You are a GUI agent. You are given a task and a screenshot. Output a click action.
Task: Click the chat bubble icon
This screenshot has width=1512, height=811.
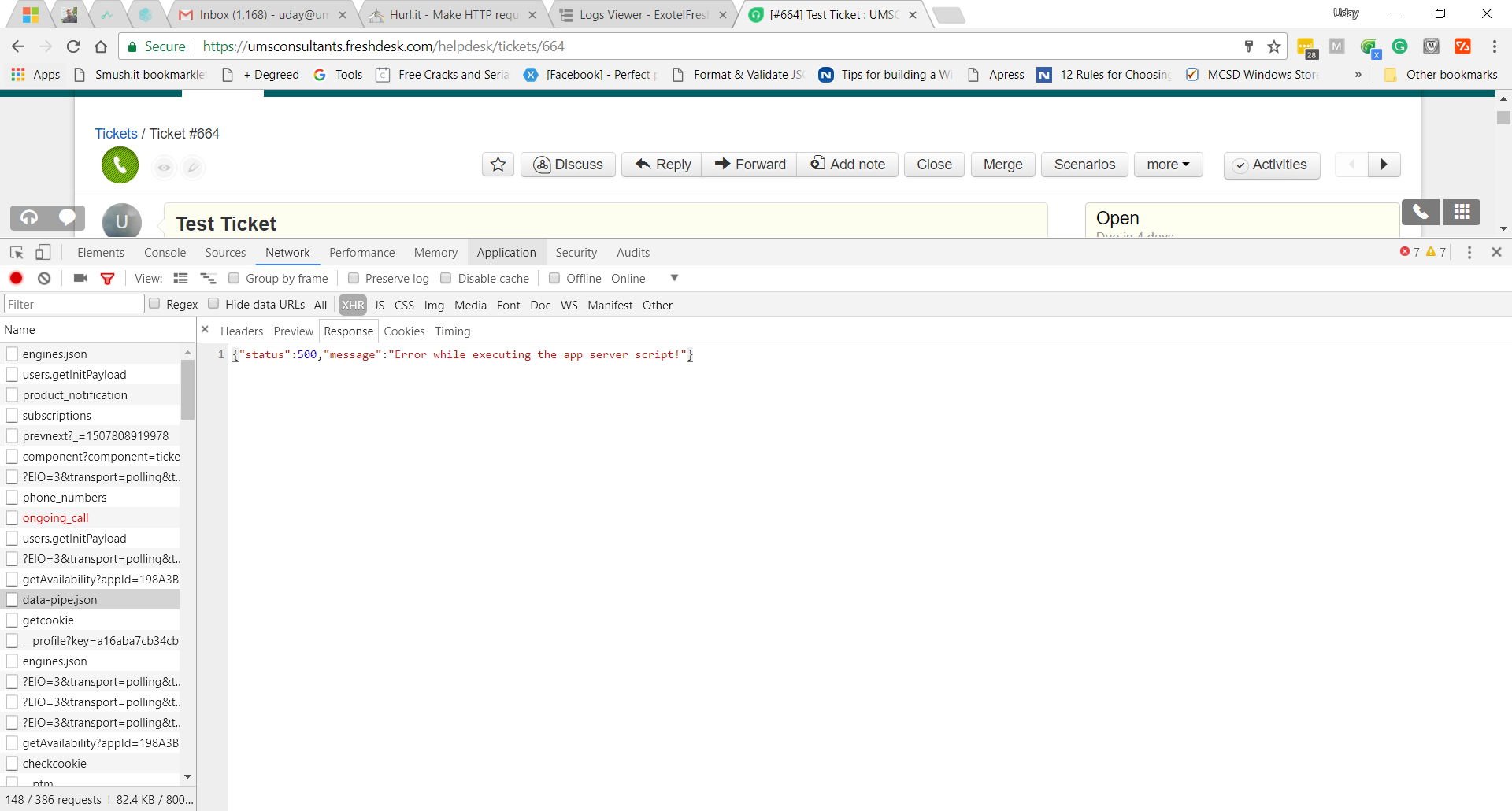pos(67,217)
